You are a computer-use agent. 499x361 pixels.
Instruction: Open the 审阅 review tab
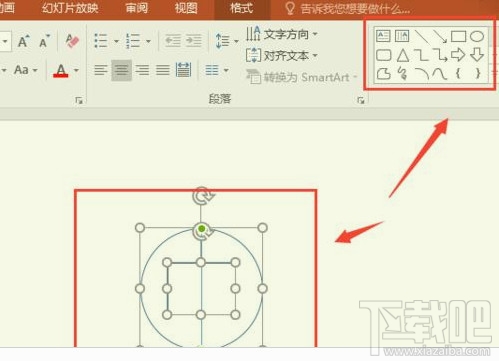pyautogui.click(x=137, y=8)
